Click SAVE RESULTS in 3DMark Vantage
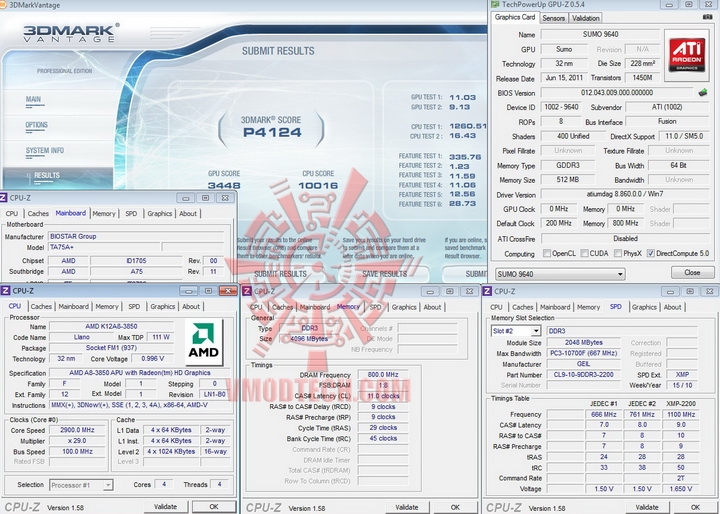 click(x=384, y=274)
